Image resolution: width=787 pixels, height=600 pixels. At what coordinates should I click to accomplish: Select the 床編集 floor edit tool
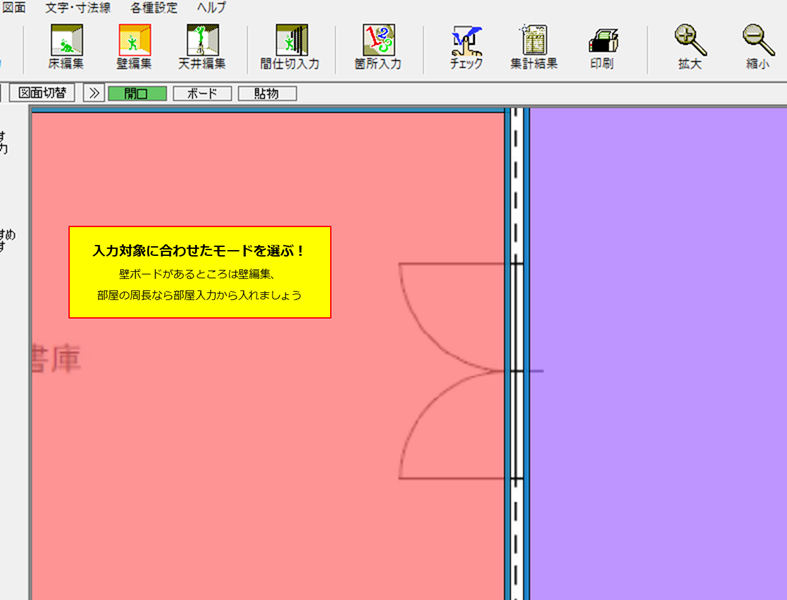coord(66,47)
